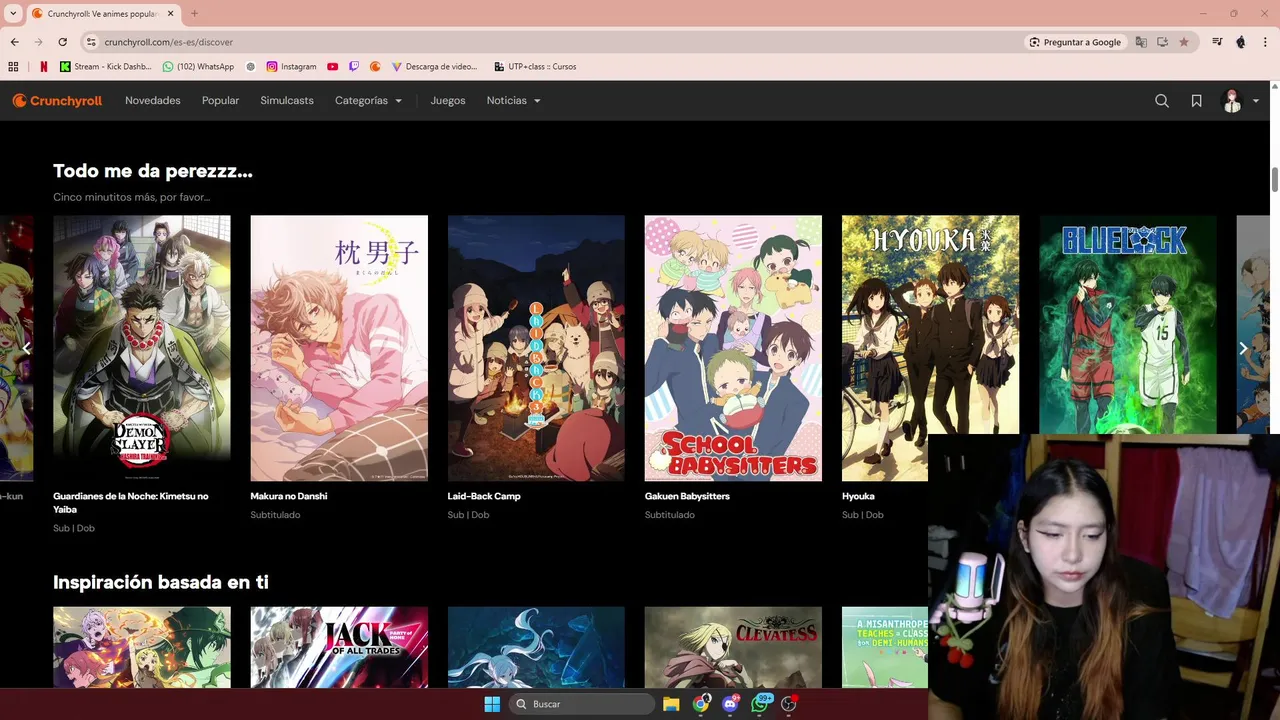The image size is (1280, 720).
Task: Click the Gakuen Babysitters title text
Action: tap(687, 496)
